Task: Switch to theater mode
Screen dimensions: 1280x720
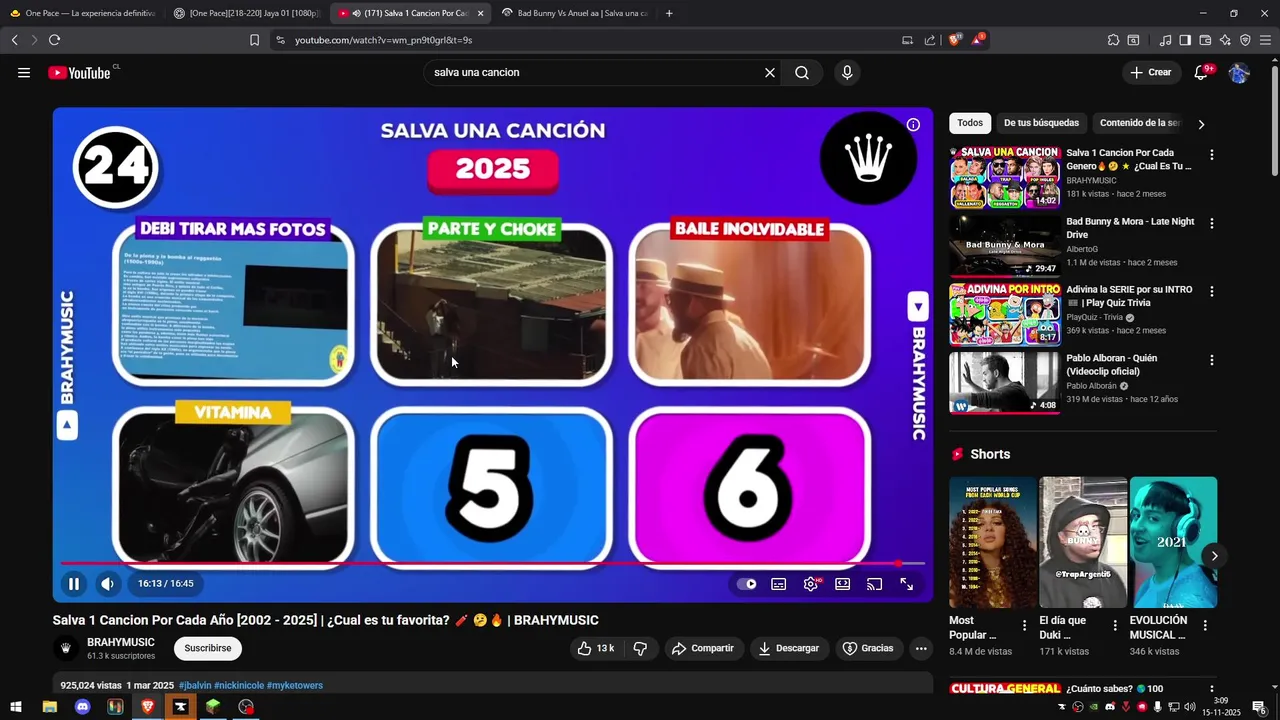Action: (842, 584)
